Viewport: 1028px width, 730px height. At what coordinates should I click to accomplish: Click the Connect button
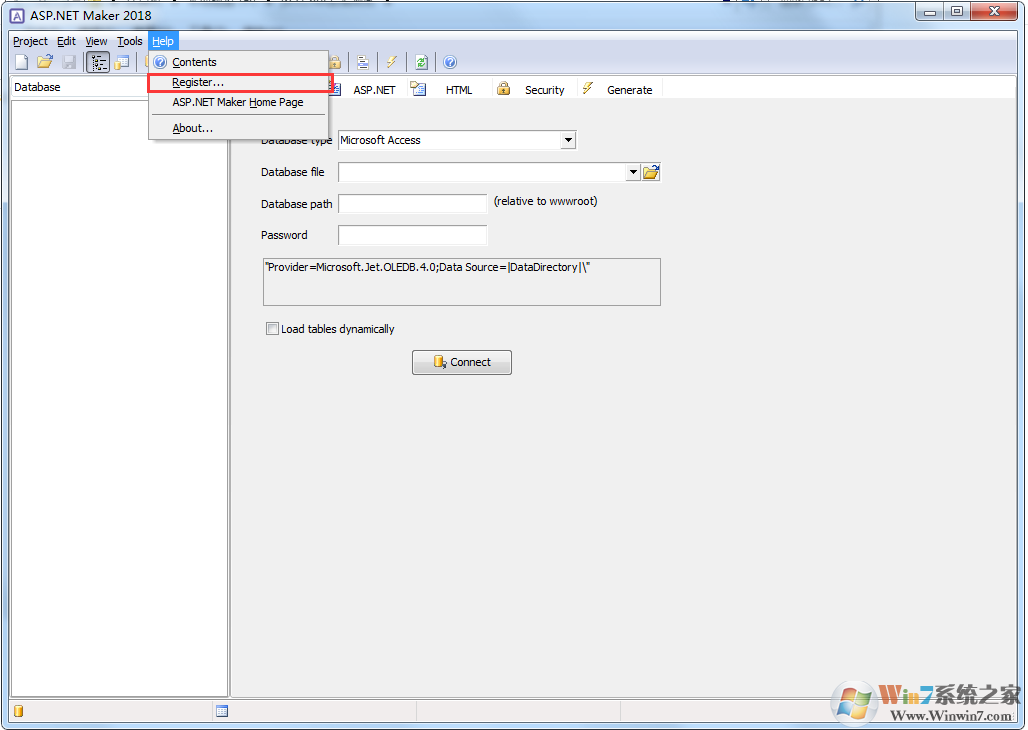pyautogui.click(x=461, y=362)
